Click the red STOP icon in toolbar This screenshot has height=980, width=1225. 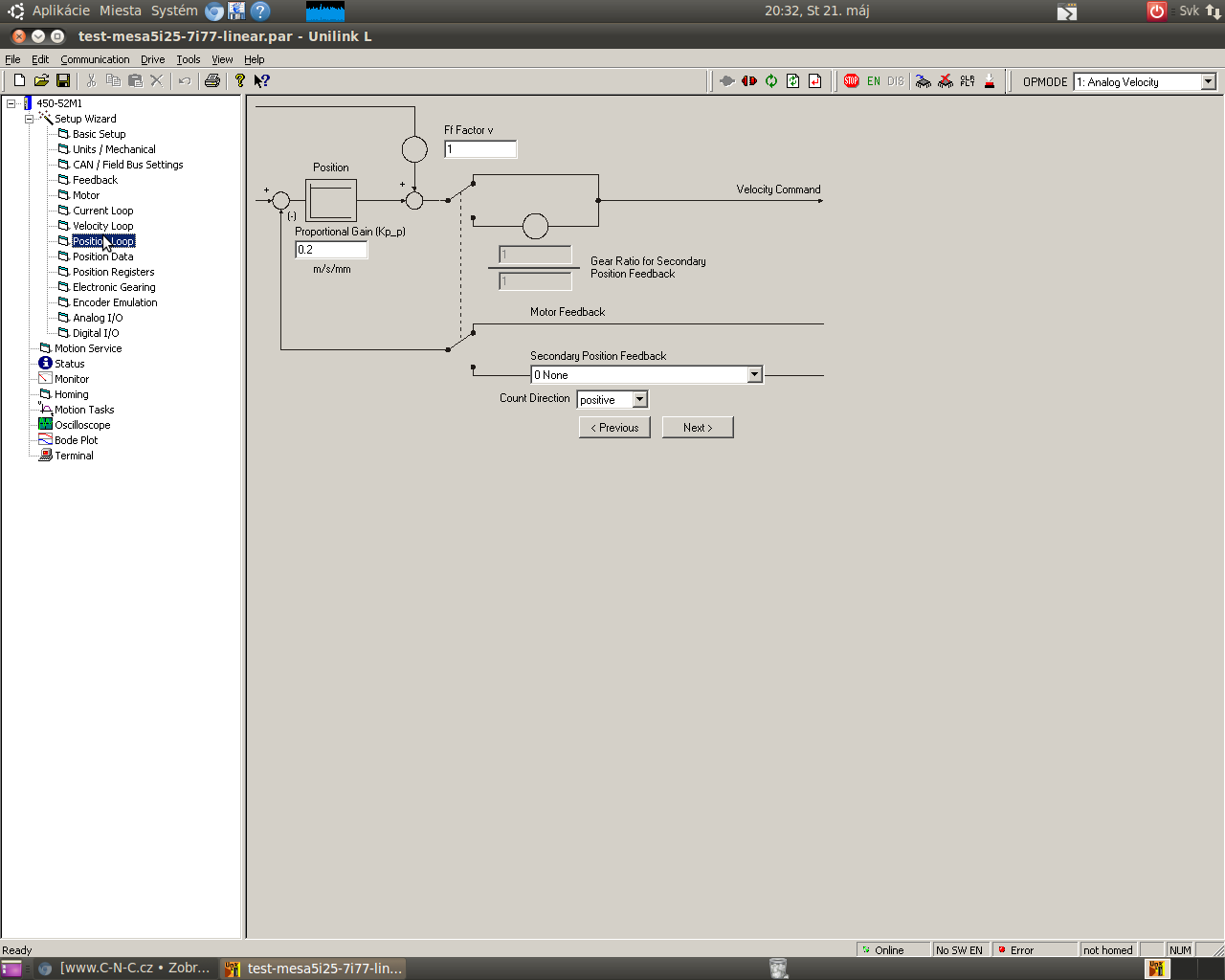coord(851,81)
